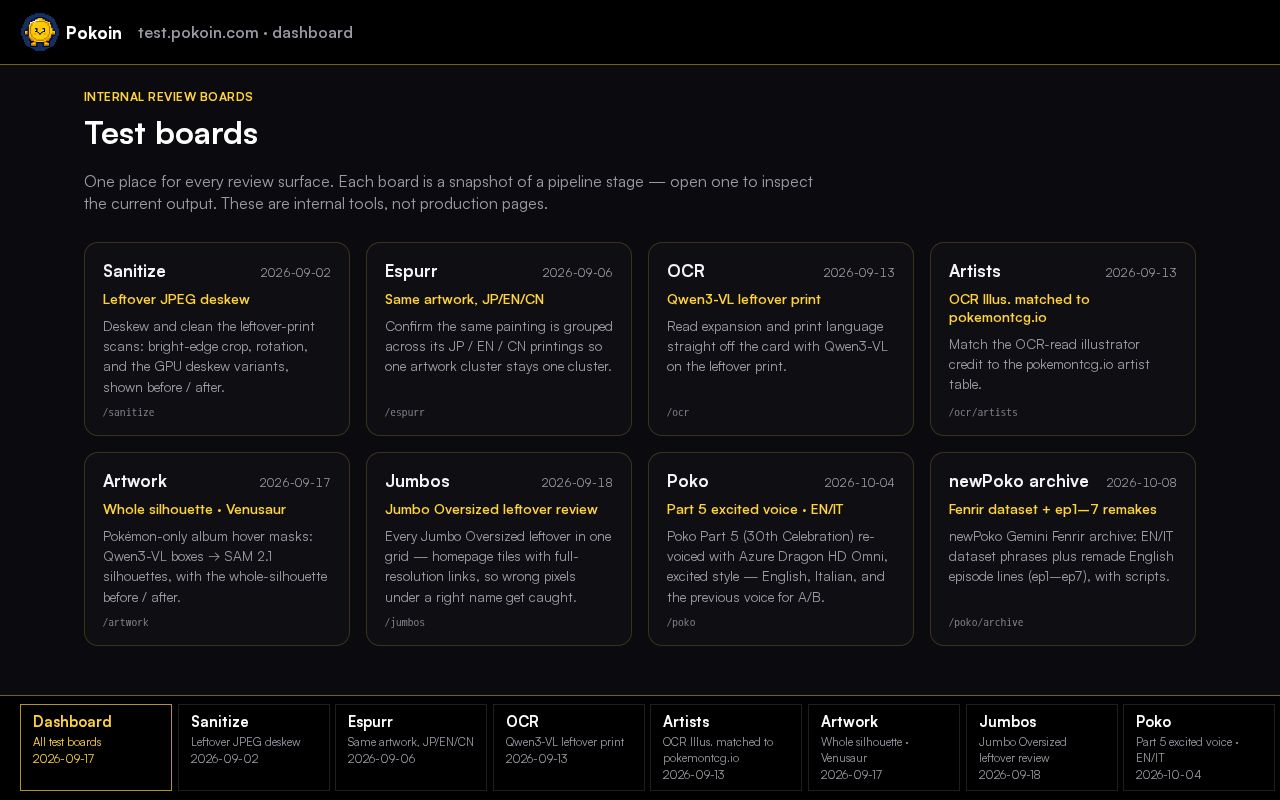Image resolution: width=1280 pixels, height=800 pixels.
Task: Switch to the Espurr tab in bottom bar
Action: [411, 747]
